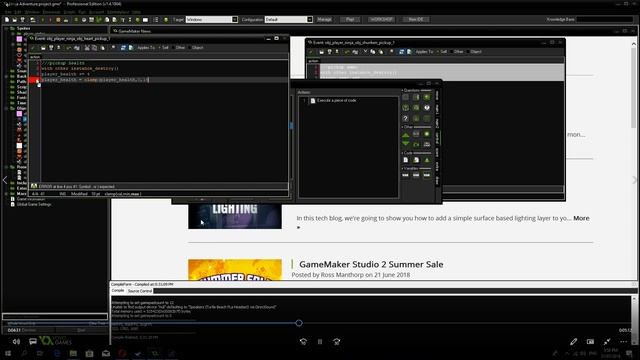Click the Workshop button in toolbar
The image size is (640, 360).
(x=381, y=20)
